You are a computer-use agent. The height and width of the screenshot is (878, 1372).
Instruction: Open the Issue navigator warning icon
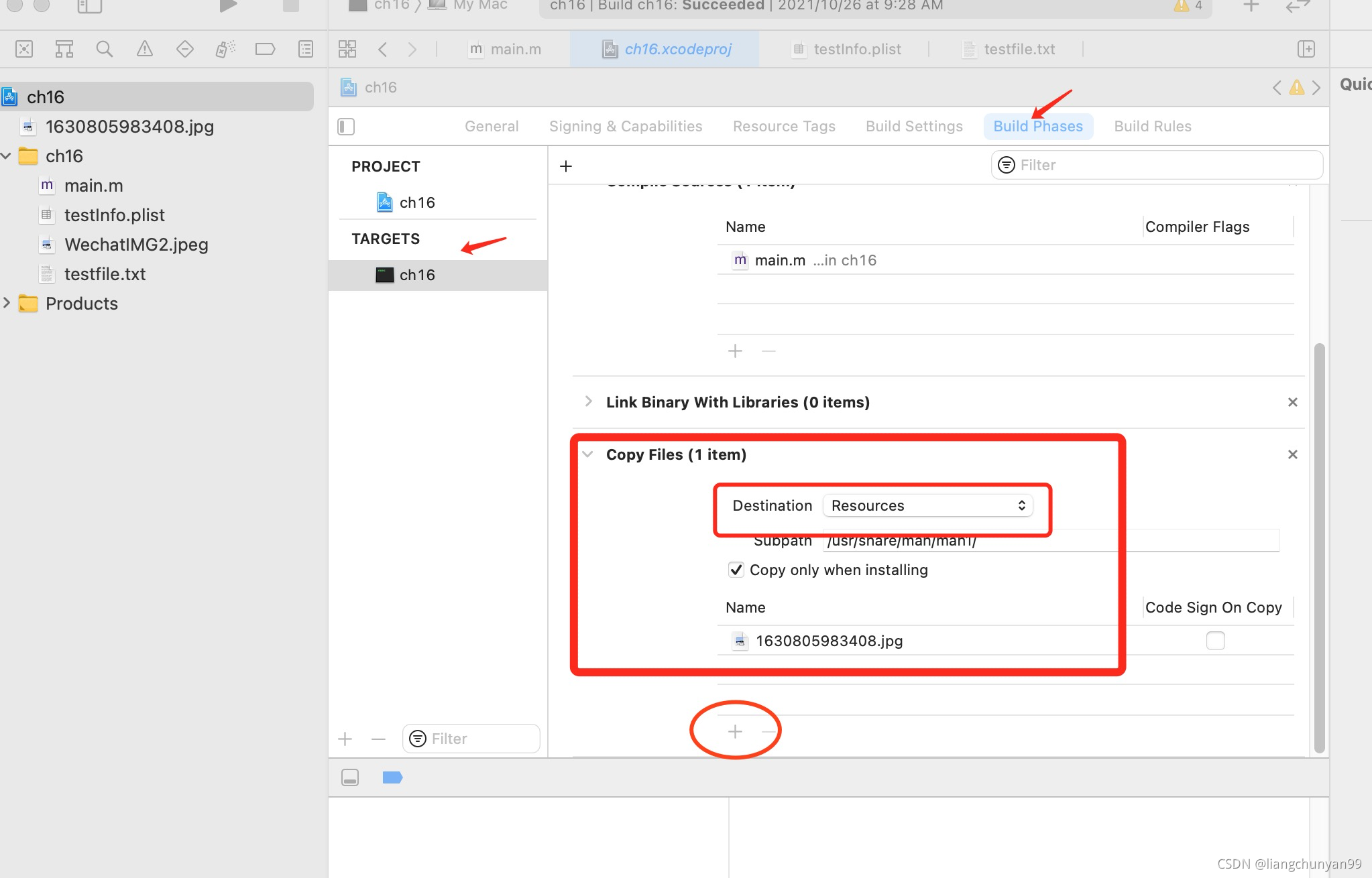[144, 49]
